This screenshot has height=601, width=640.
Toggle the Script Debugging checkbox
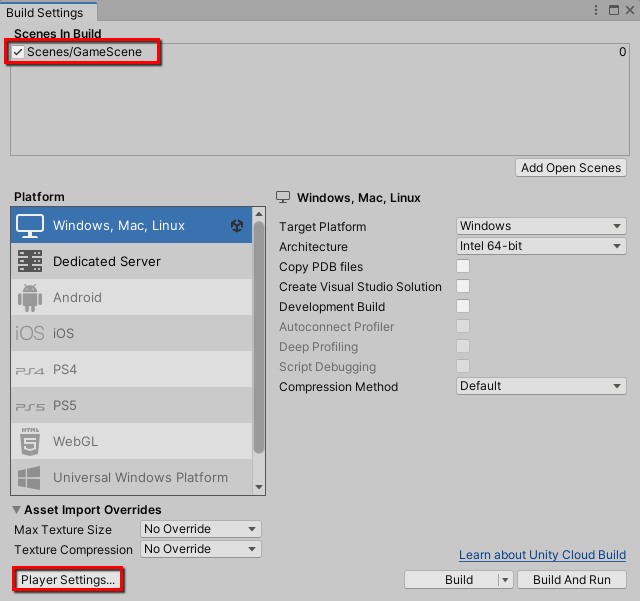click(x=463, y=366)
